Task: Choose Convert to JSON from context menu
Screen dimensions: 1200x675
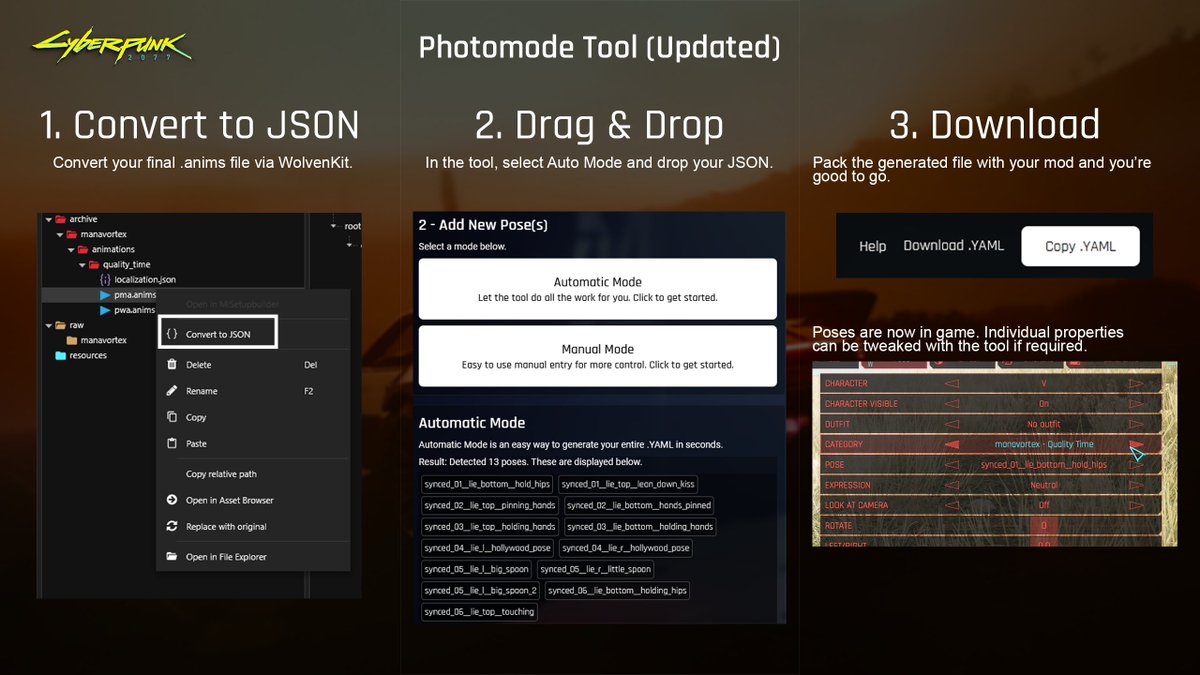Action: pos(218,334)
